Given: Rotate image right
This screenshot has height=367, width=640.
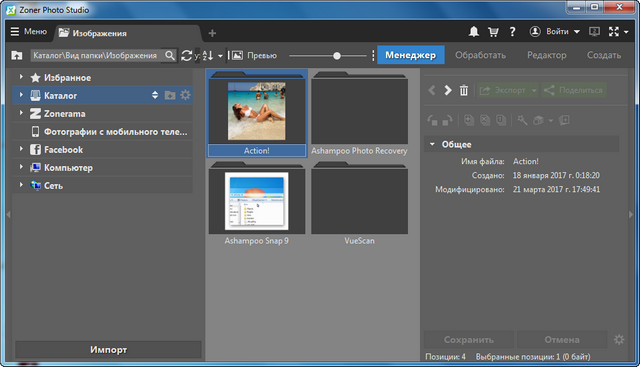Looking at the screenshot, I should coord(447,120).
